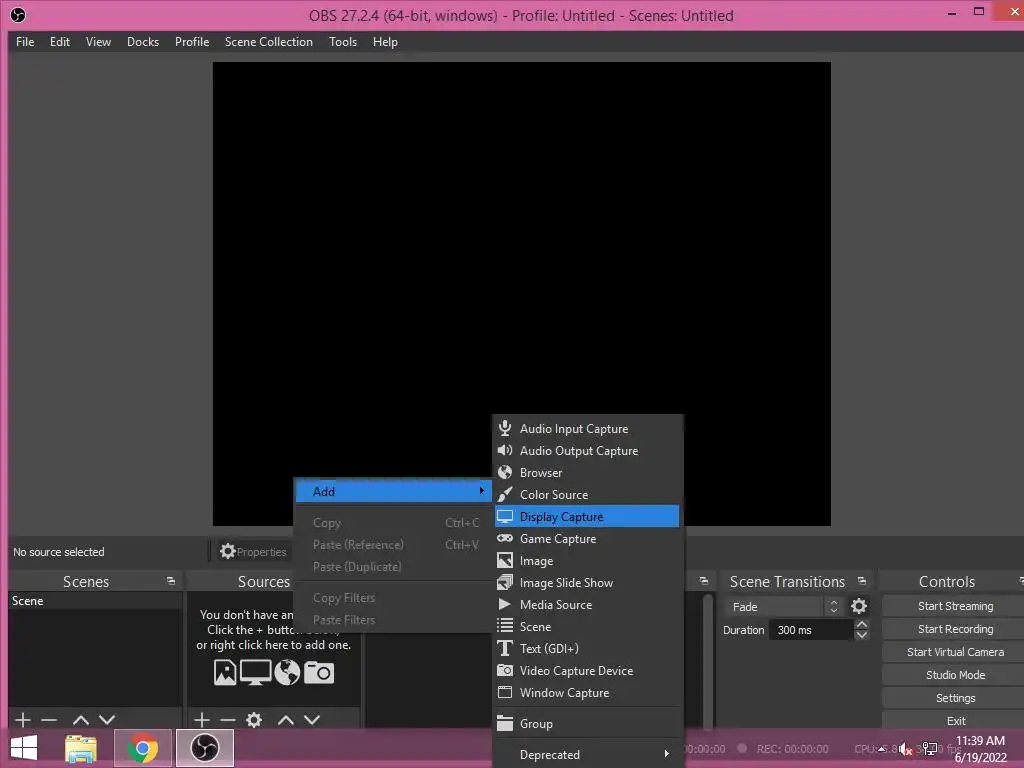Screen dimensions: 1024x768
Task: Click the Properties button with gear
Action: click(x=253, y=552)
